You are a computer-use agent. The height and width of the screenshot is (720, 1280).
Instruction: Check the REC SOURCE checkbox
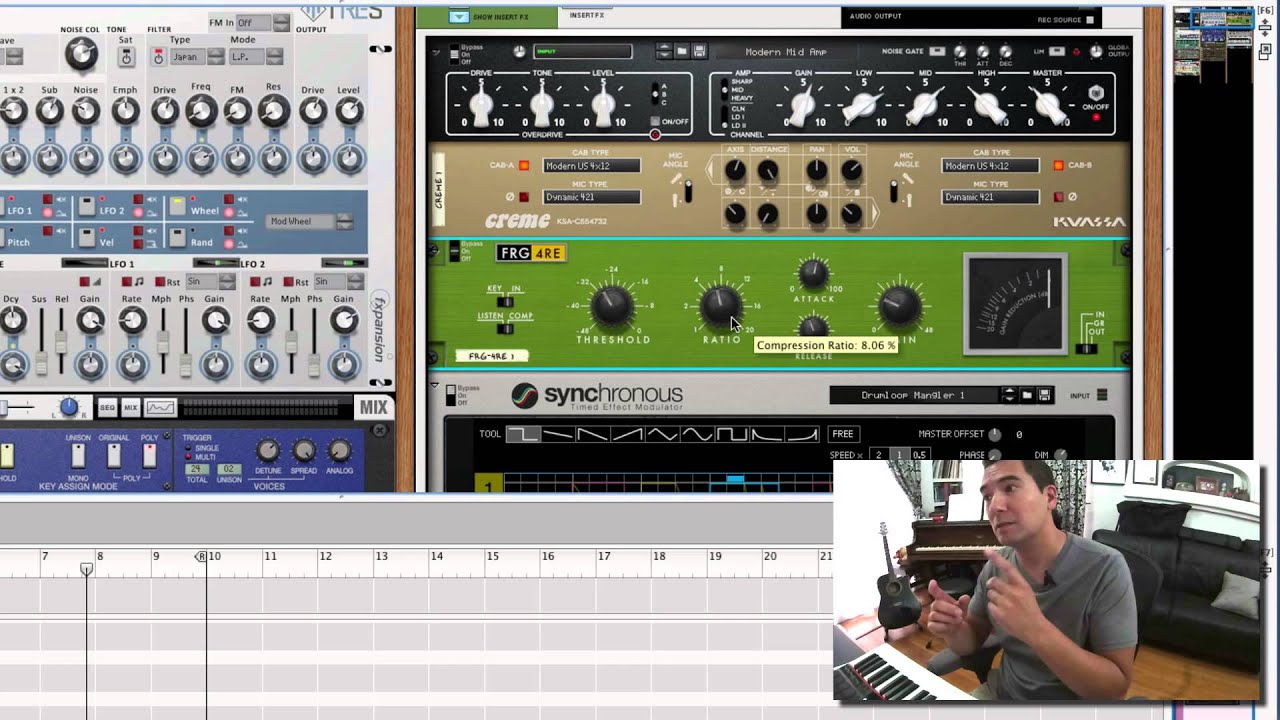pyautogui.click(x=1090, y=19)
